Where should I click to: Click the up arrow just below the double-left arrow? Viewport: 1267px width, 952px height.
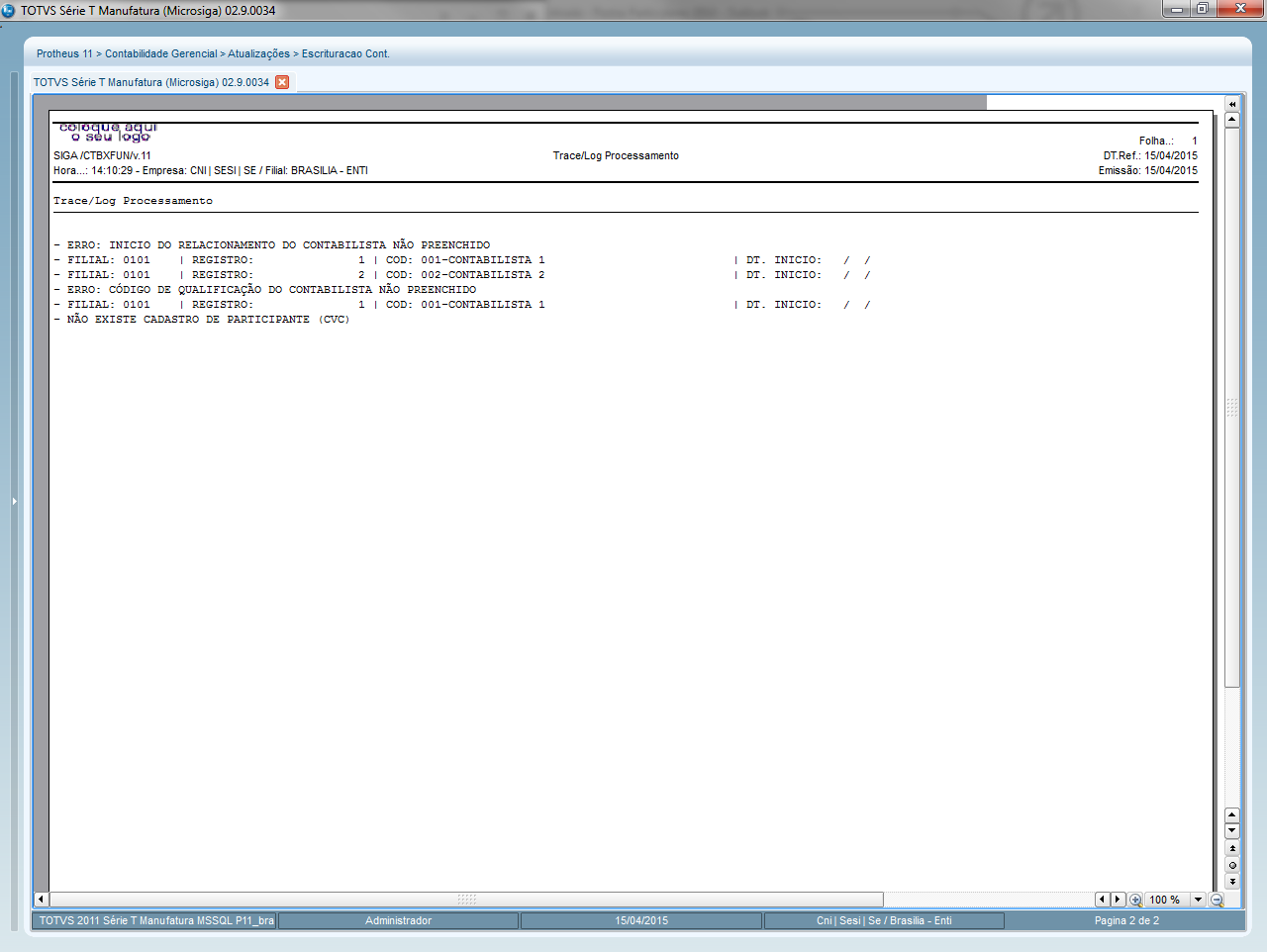[1232, 120]
